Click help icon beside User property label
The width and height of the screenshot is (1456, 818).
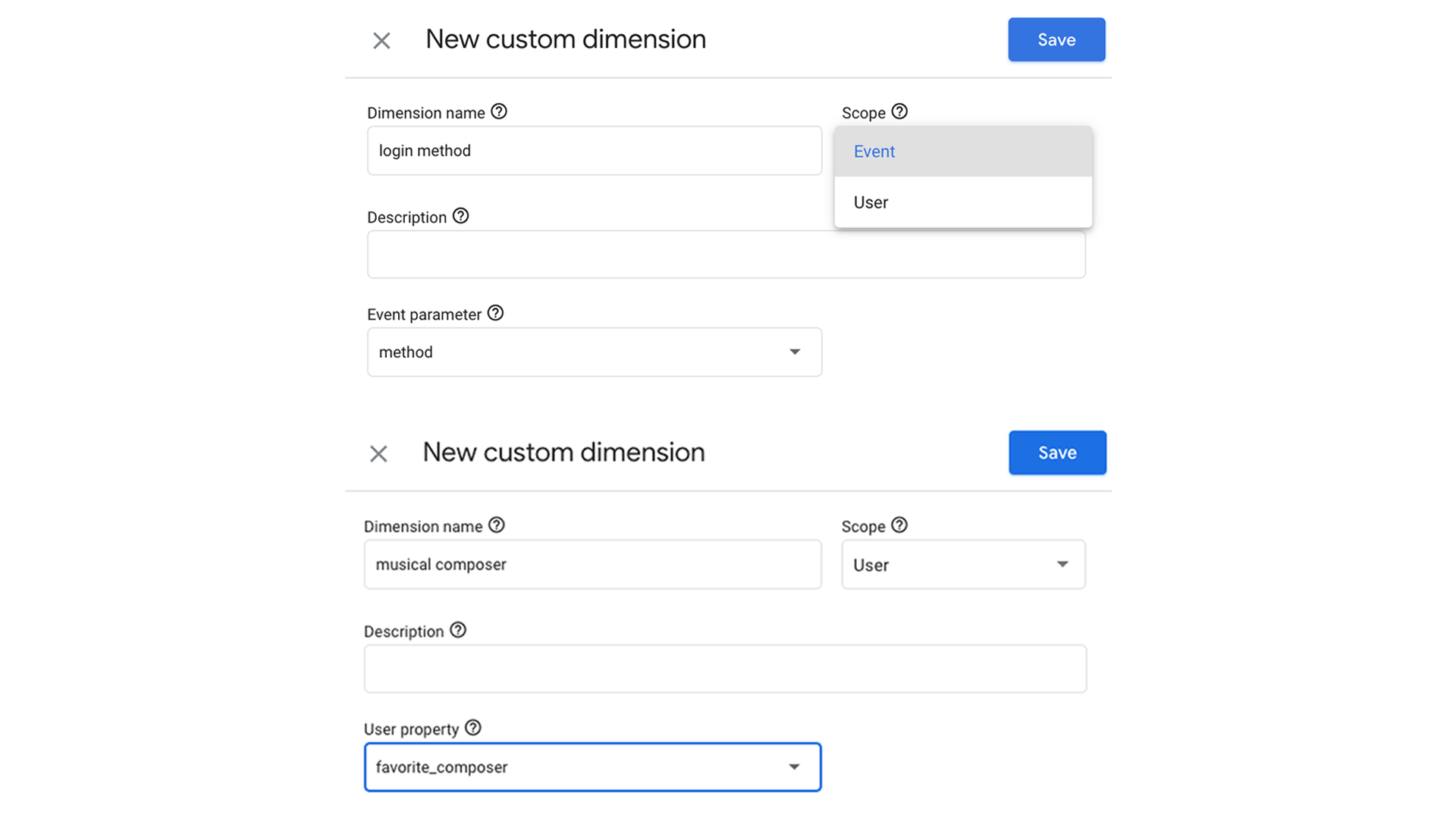(x=472, y=728)
